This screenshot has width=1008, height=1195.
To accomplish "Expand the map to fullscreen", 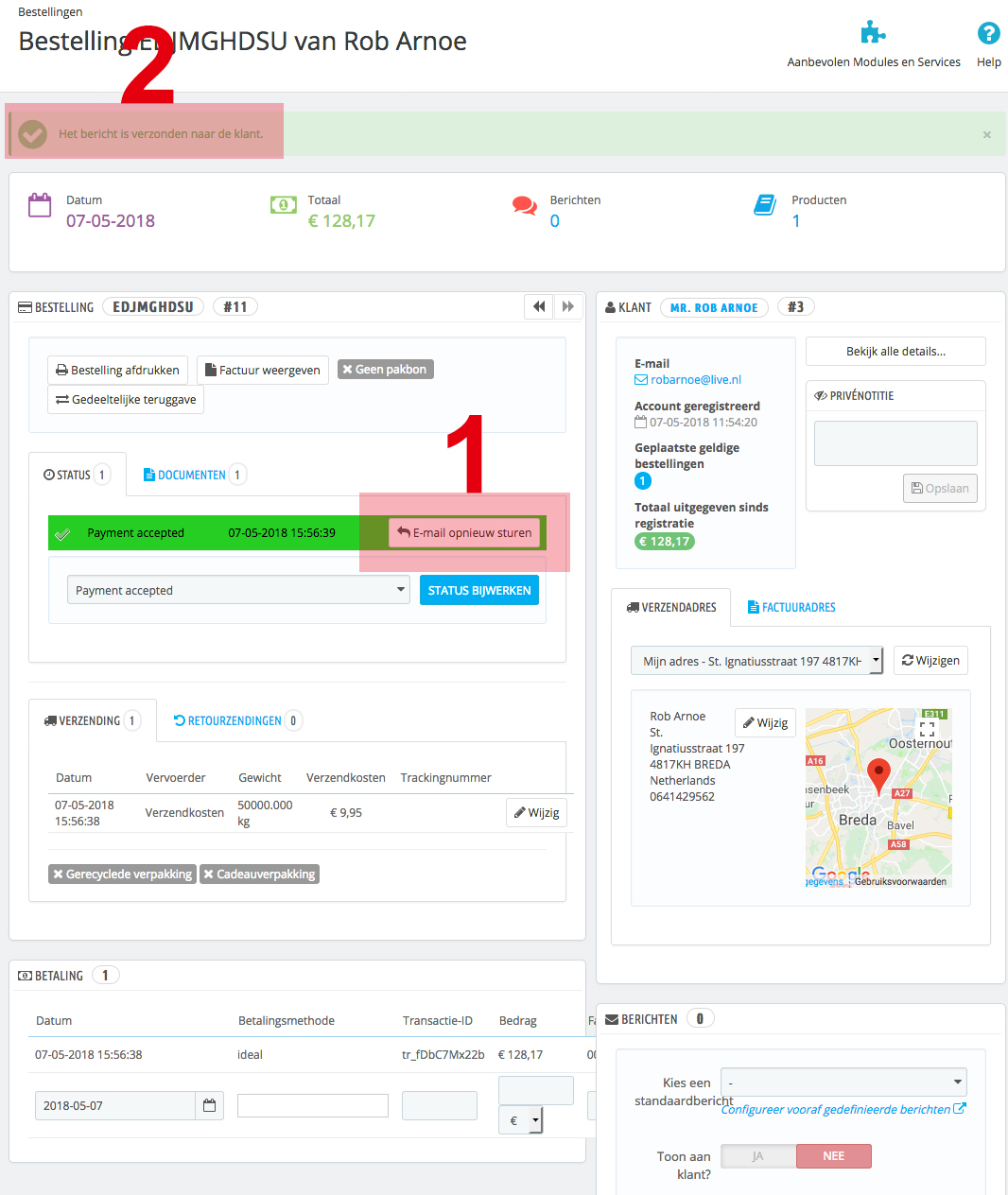I will [x=927, y=730].
